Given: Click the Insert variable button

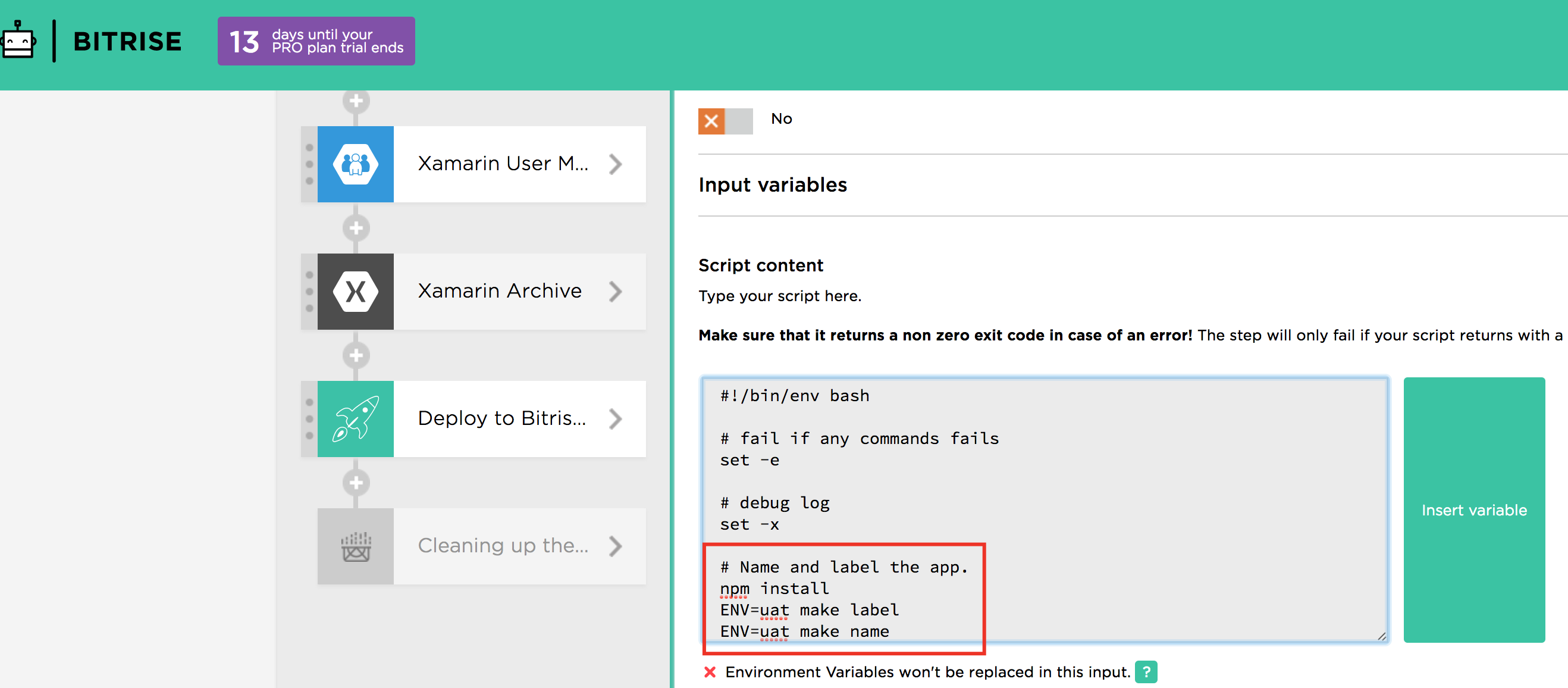Looking at the screenshot, I should pyautogui.click(x=1473, y=509).
